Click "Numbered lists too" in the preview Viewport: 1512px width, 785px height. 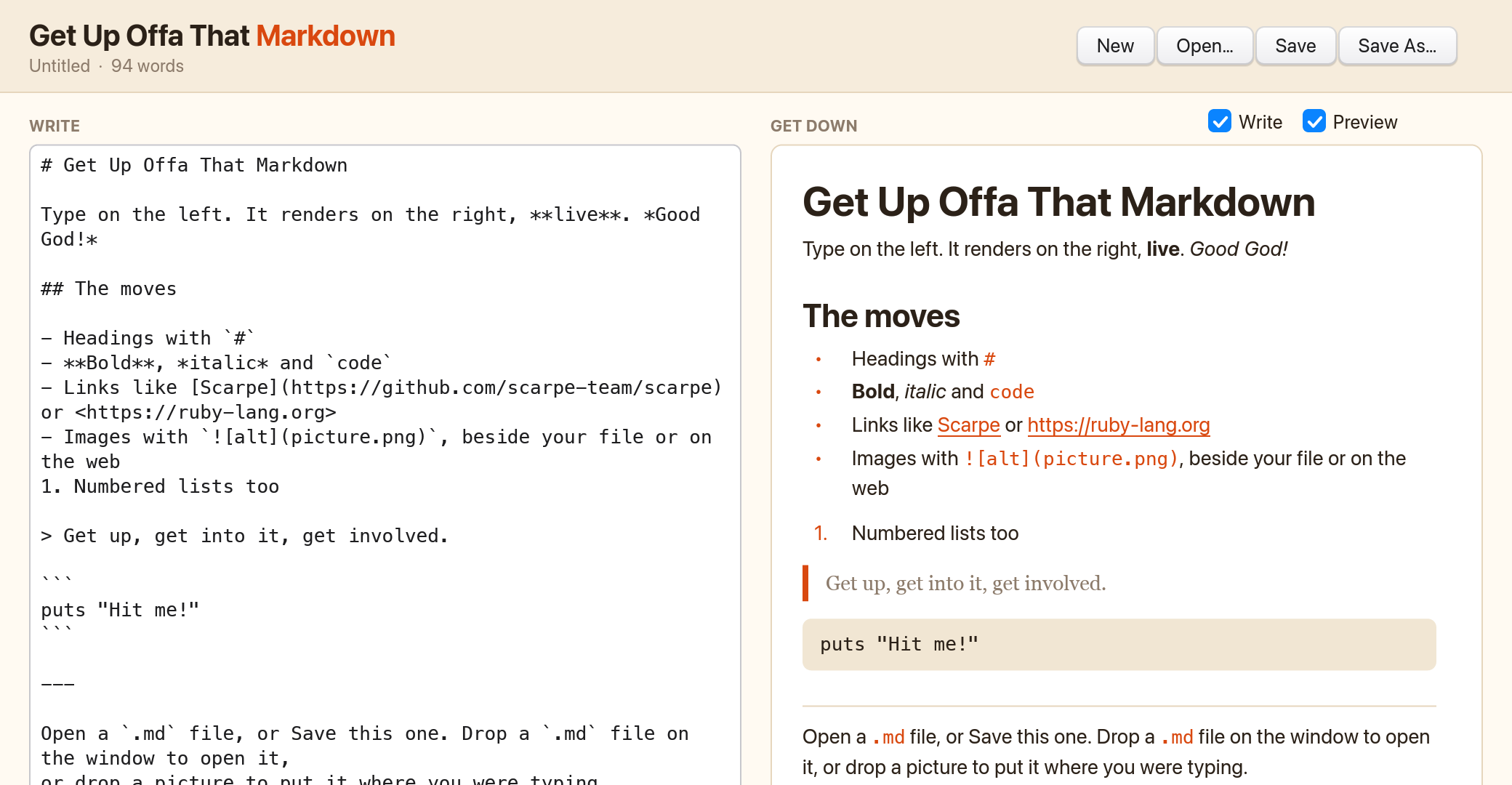click(x=935, y=534)
